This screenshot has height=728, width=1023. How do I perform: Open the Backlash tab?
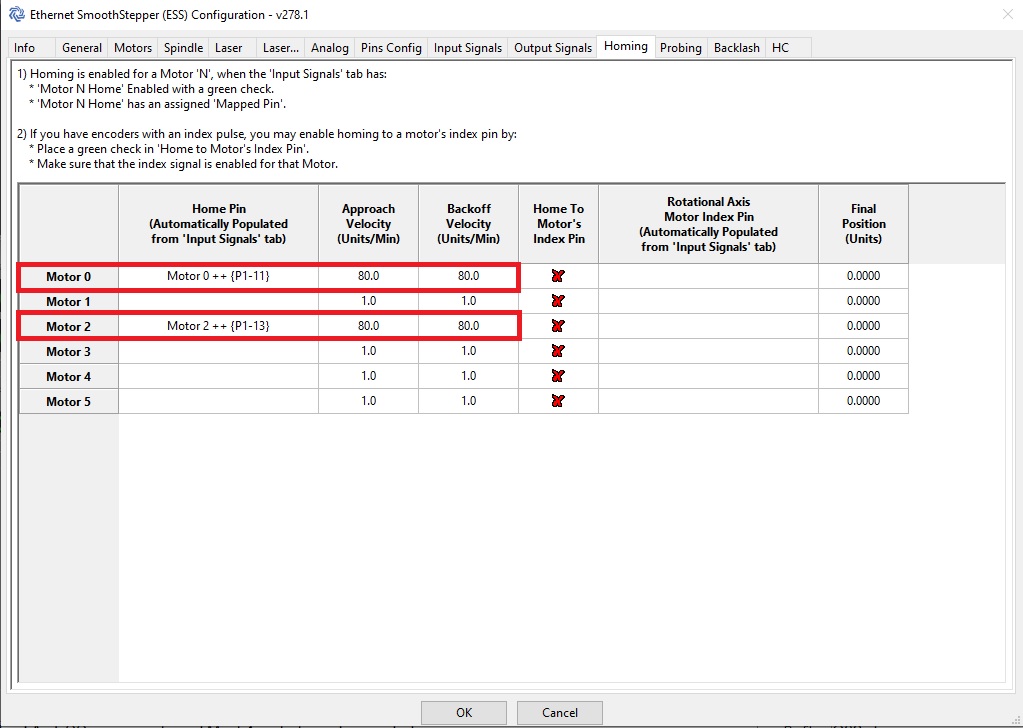pyautogui.click(x=736, y=48)
